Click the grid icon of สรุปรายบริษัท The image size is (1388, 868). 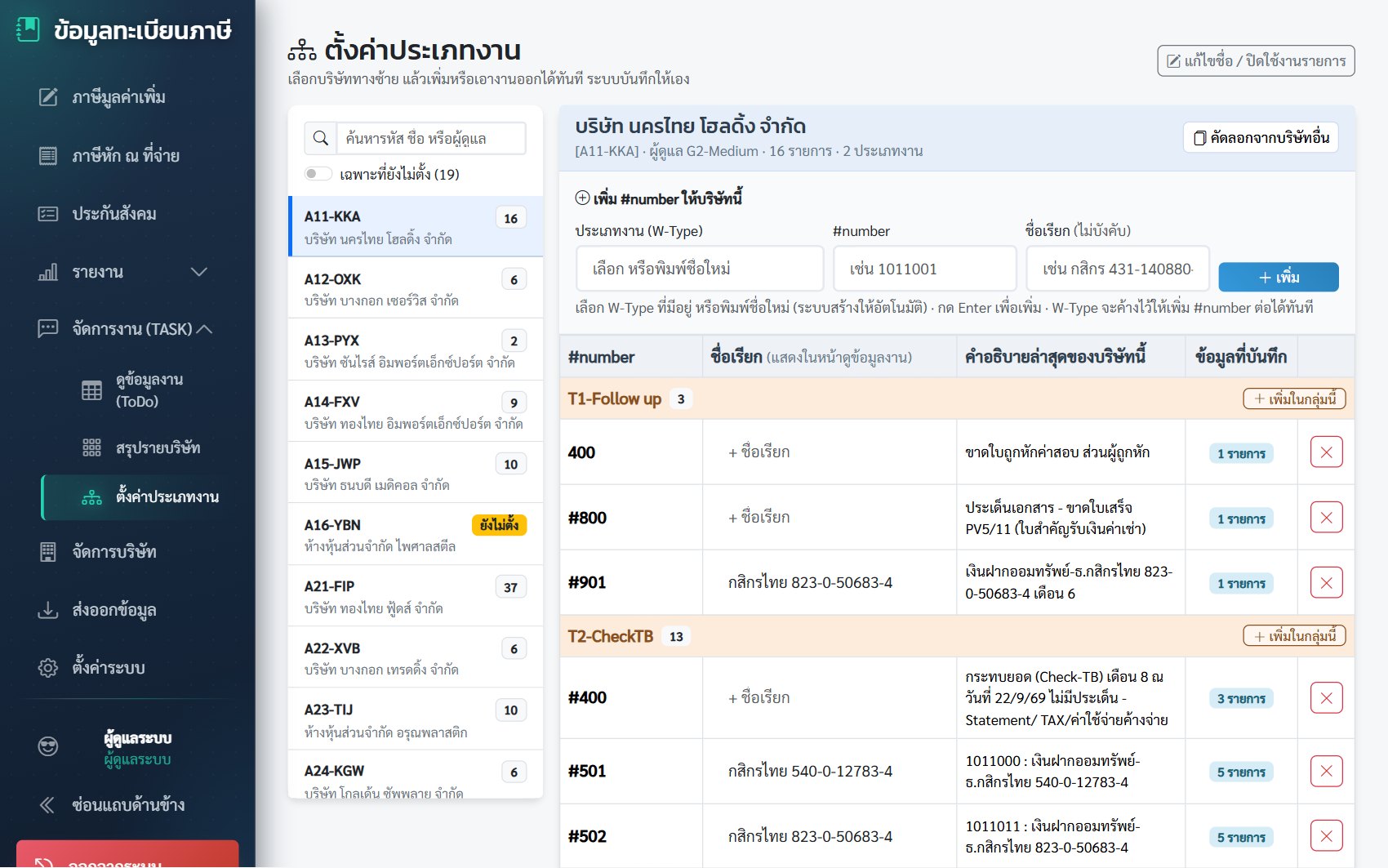[x=91, y=447]
